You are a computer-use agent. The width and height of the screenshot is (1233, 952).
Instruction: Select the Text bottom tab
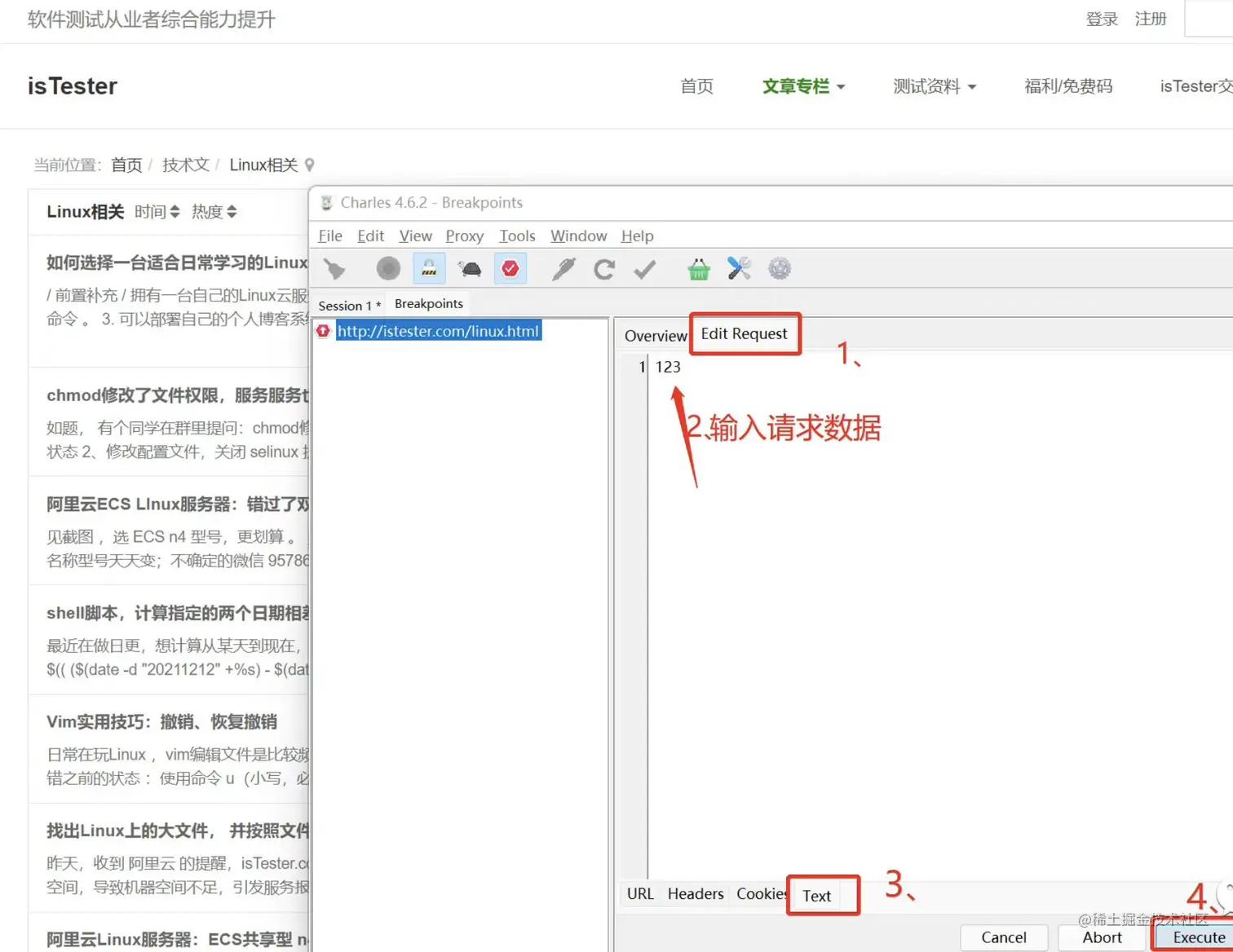[x=816, y=896]
